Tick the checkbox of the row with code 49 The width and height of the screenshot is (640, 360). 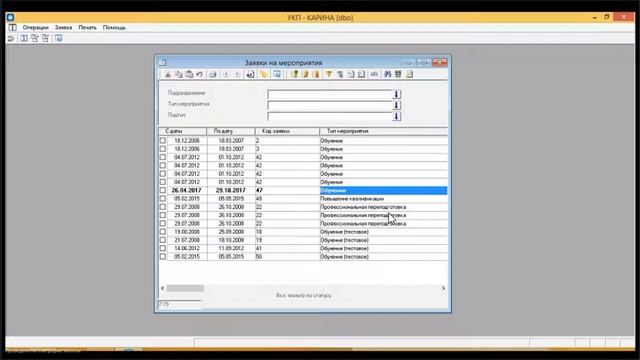tap(163, 199)
